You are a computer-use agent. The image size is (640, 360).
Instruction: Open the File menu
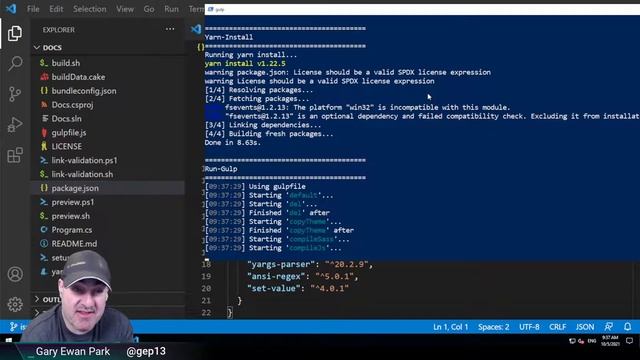pyautogui.click(x=33, y=9)
